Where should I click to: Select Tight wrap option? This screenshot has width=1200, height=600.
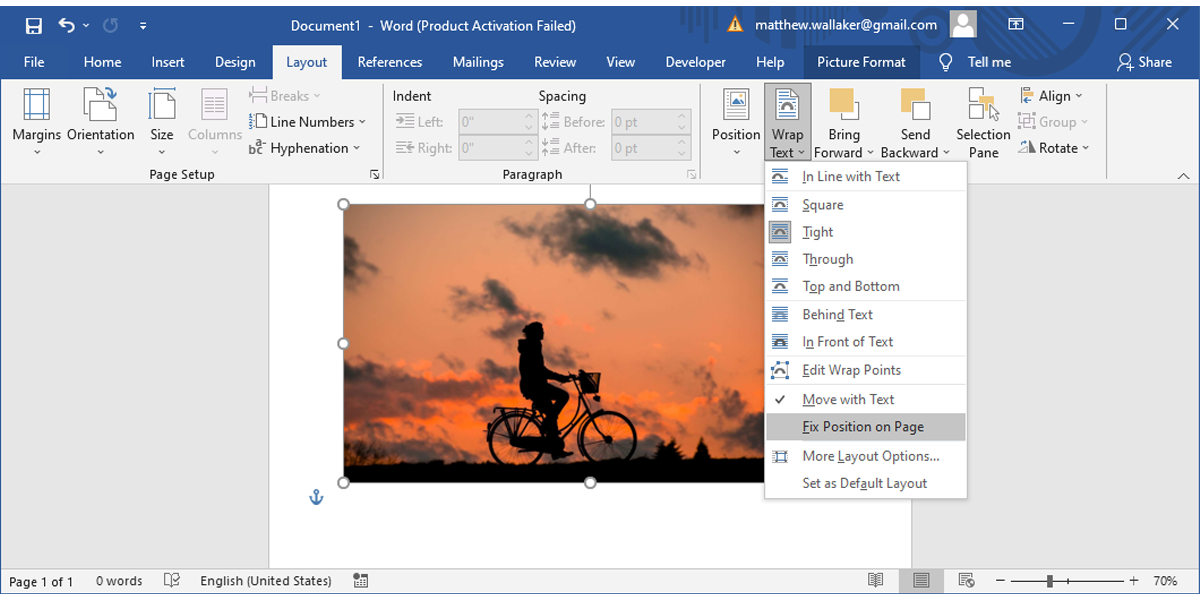point(866,232)
